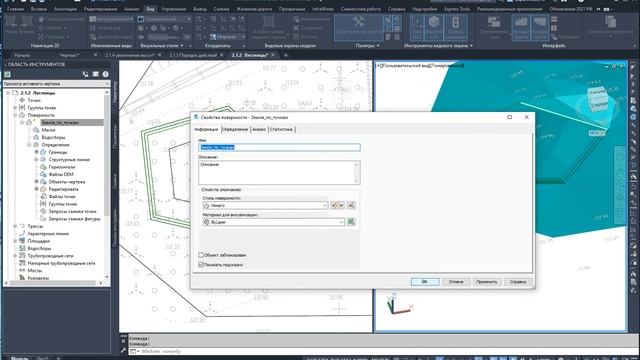This screenshot has width=640, height=360.
Task: Click the green material browse icon
Action: (x=351, y=222)
